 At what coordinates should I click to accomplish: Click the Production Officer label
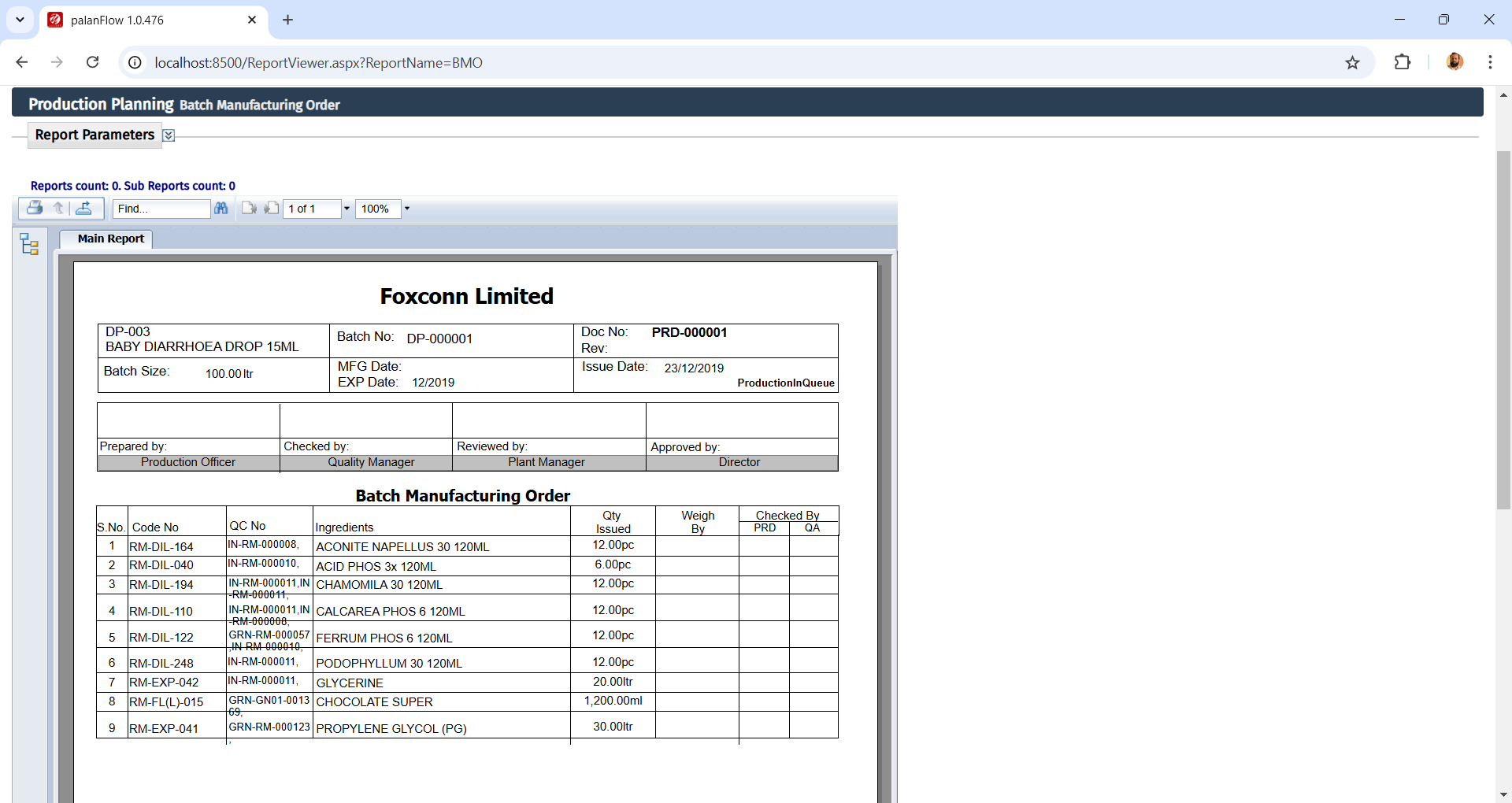point(188,462)
